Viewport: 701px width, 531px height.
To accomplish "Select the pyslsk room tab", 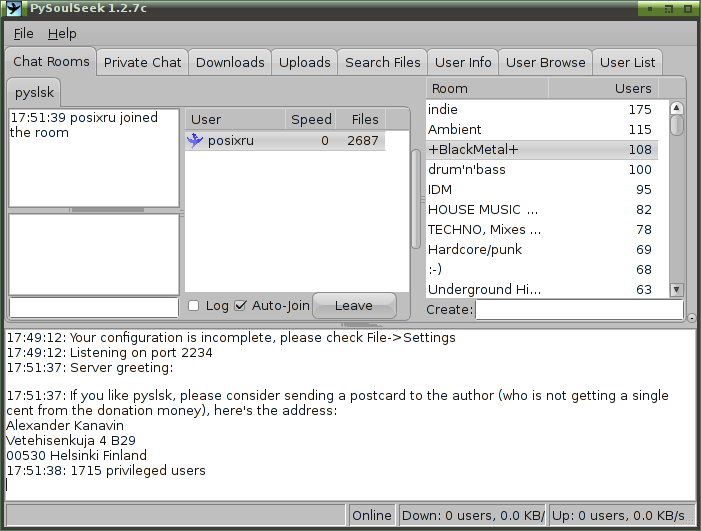I will tap(34, 92).
